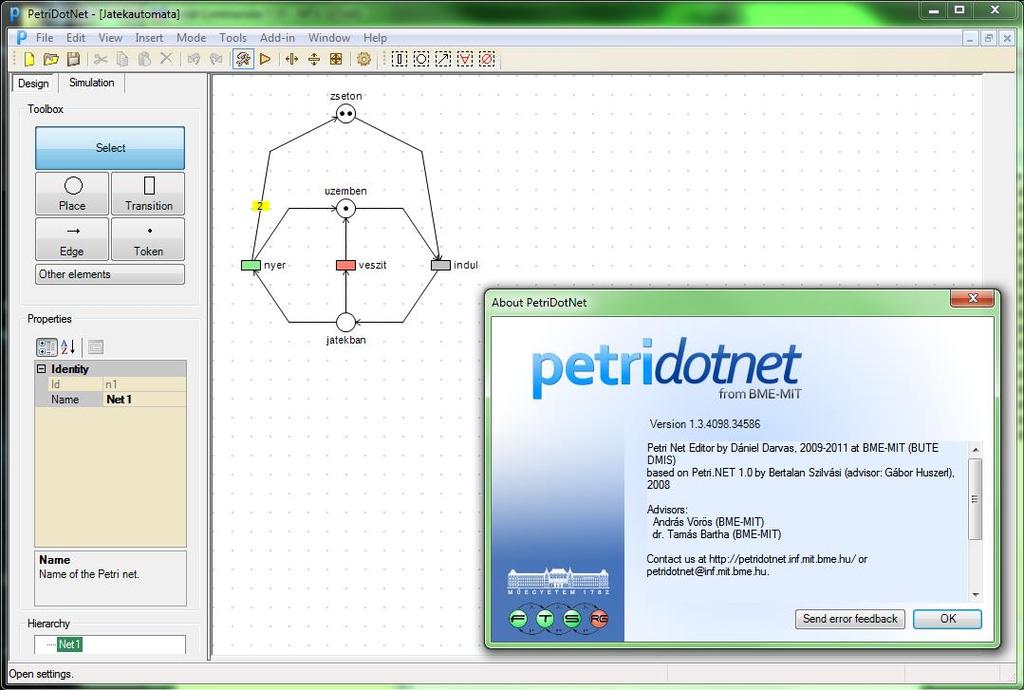
Task: Choose the Transition tool in Toolbox
Action: [x=148, y=194]
